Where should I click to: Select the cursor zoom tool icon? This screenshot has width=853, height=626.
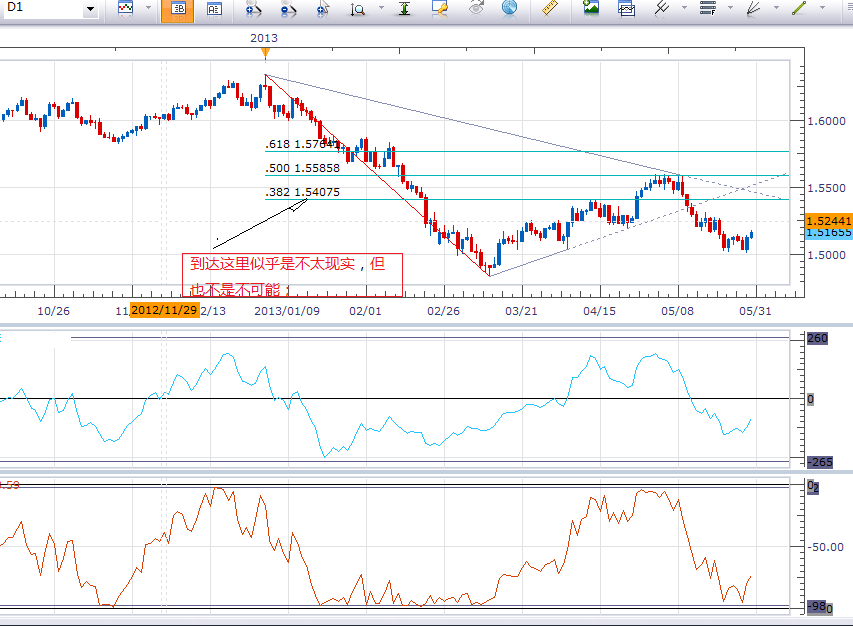click(x=323, y=9)
